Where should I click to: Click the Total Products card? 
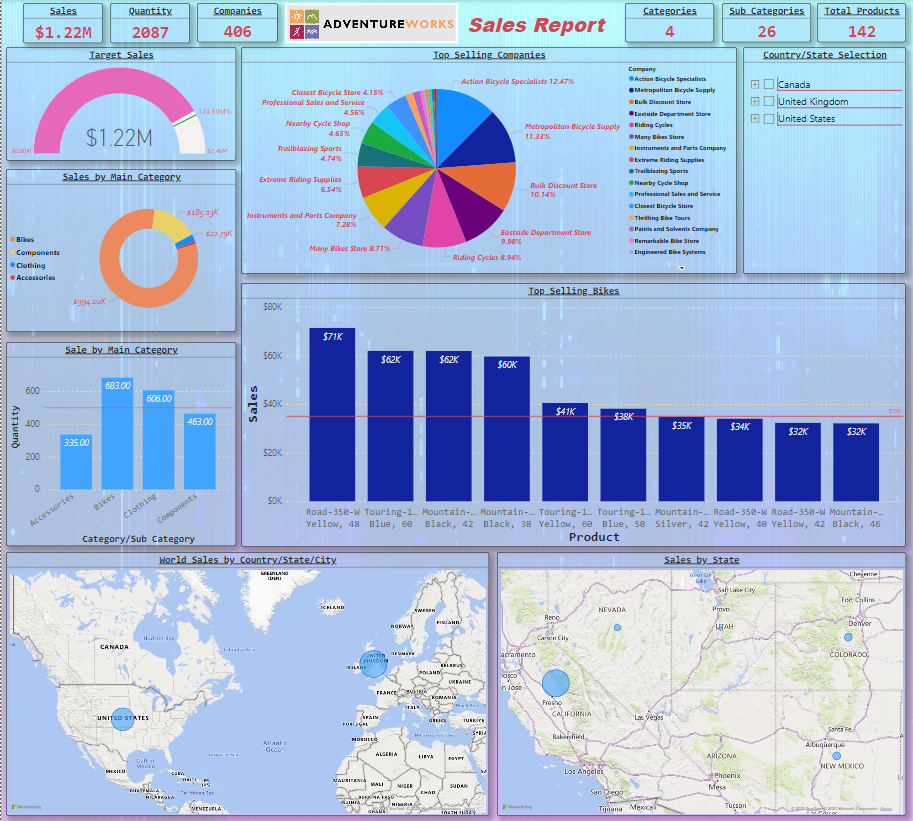(861, 23)
